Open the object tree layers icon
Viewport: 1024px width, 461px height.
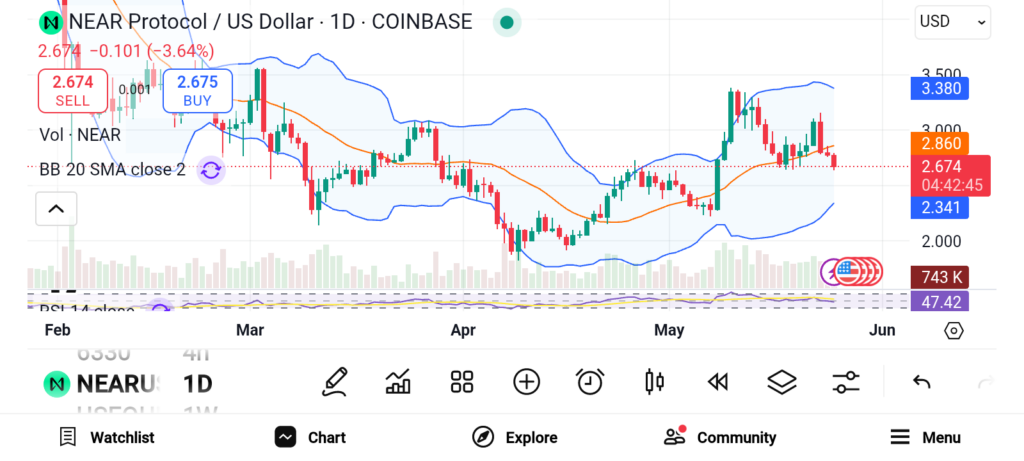click(x=782, y=382)
